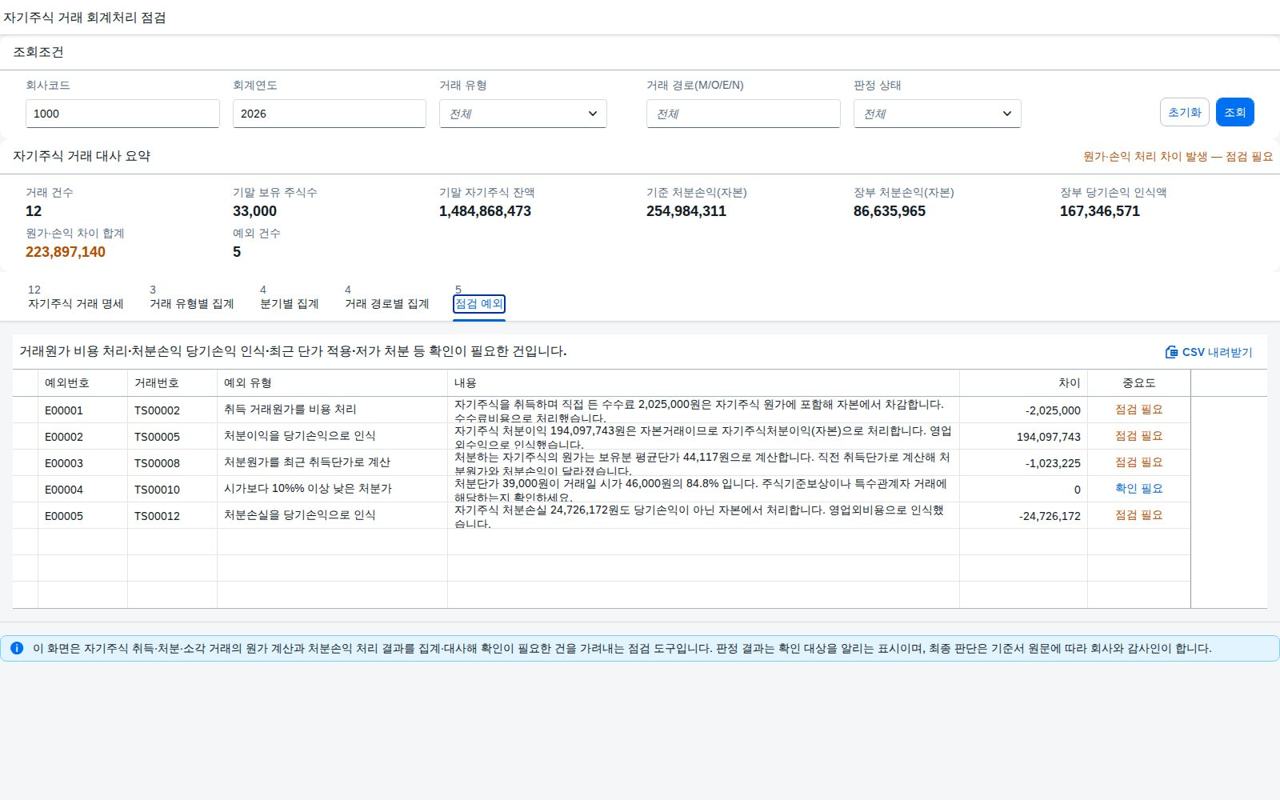Click the 기준 처분손익(자본) value 254,984,311
This screenshot has height=800, width=1280.
tap(686, 211)
